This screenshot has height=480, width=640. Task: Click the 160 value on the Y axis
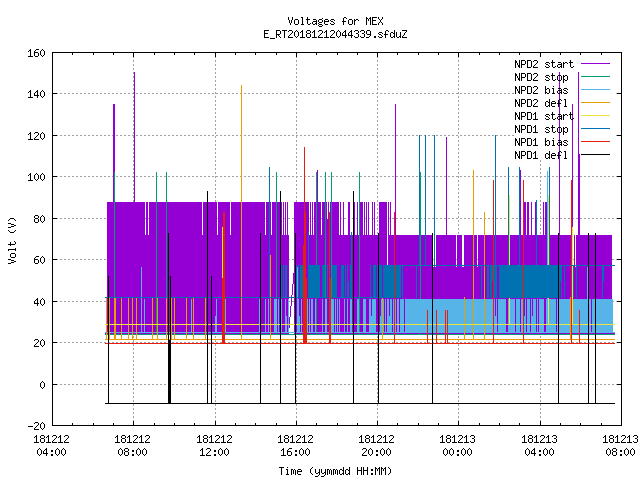36,53
